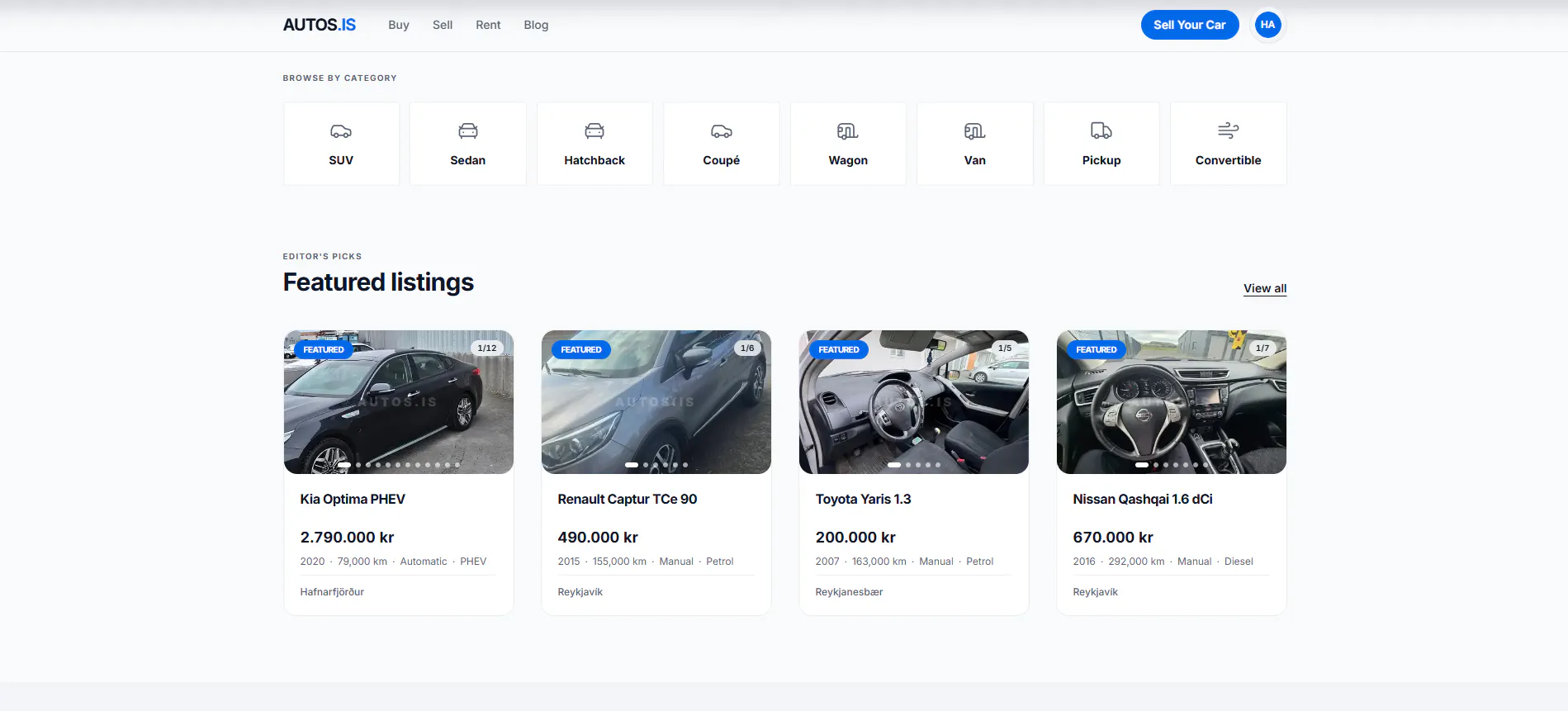Screen dimensions: 1568x711
Task: Go to AUTOS.IS home logo
Action: coord(320,25)
